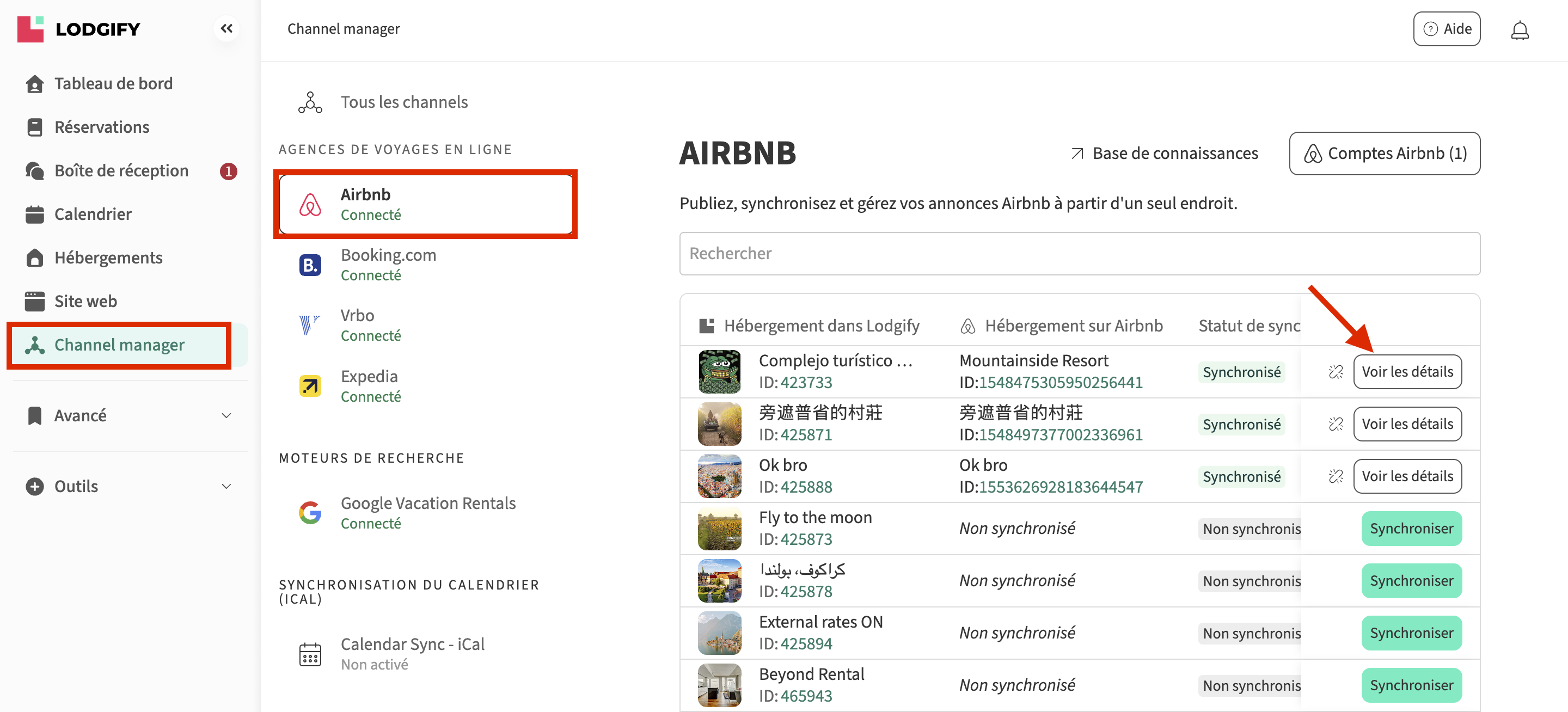Screen dimensions: 1568x712
Task: Click the Lodgify logo
Action: (x=79, y=29)
